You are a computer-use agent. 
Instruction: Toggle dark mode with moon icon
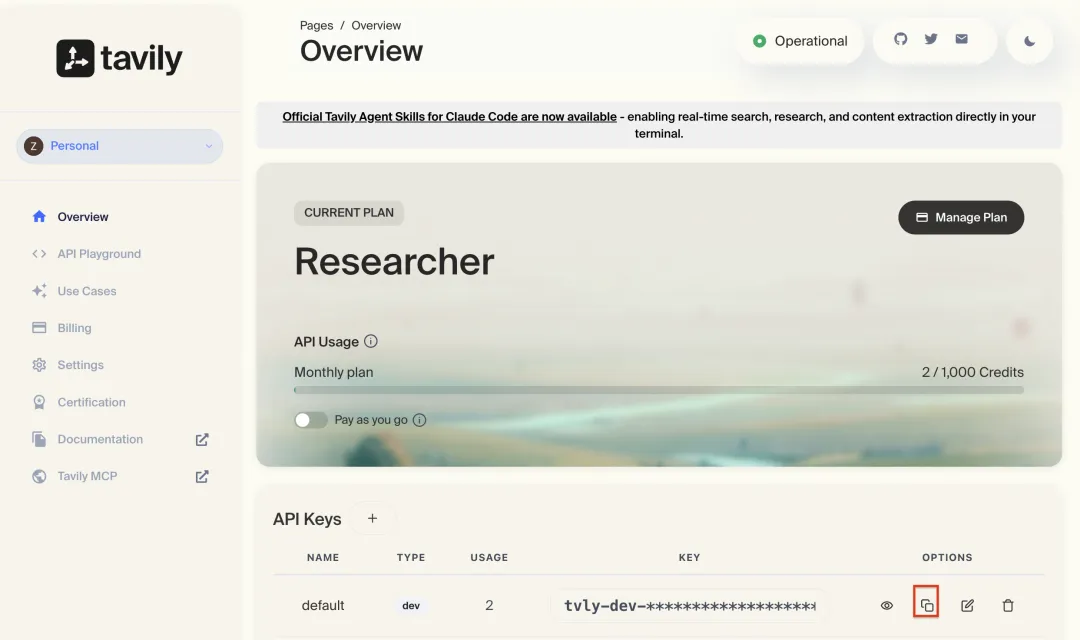[1030, 41]
